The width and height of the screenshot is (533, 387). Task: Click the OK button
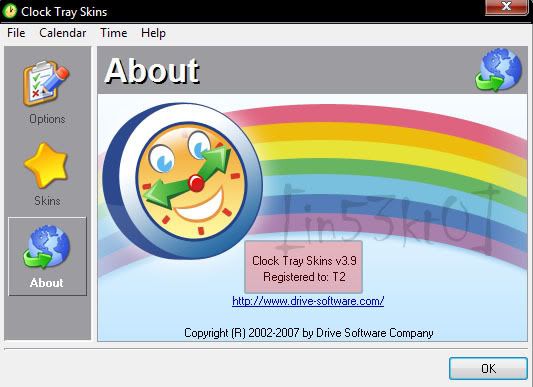(488, 369)
